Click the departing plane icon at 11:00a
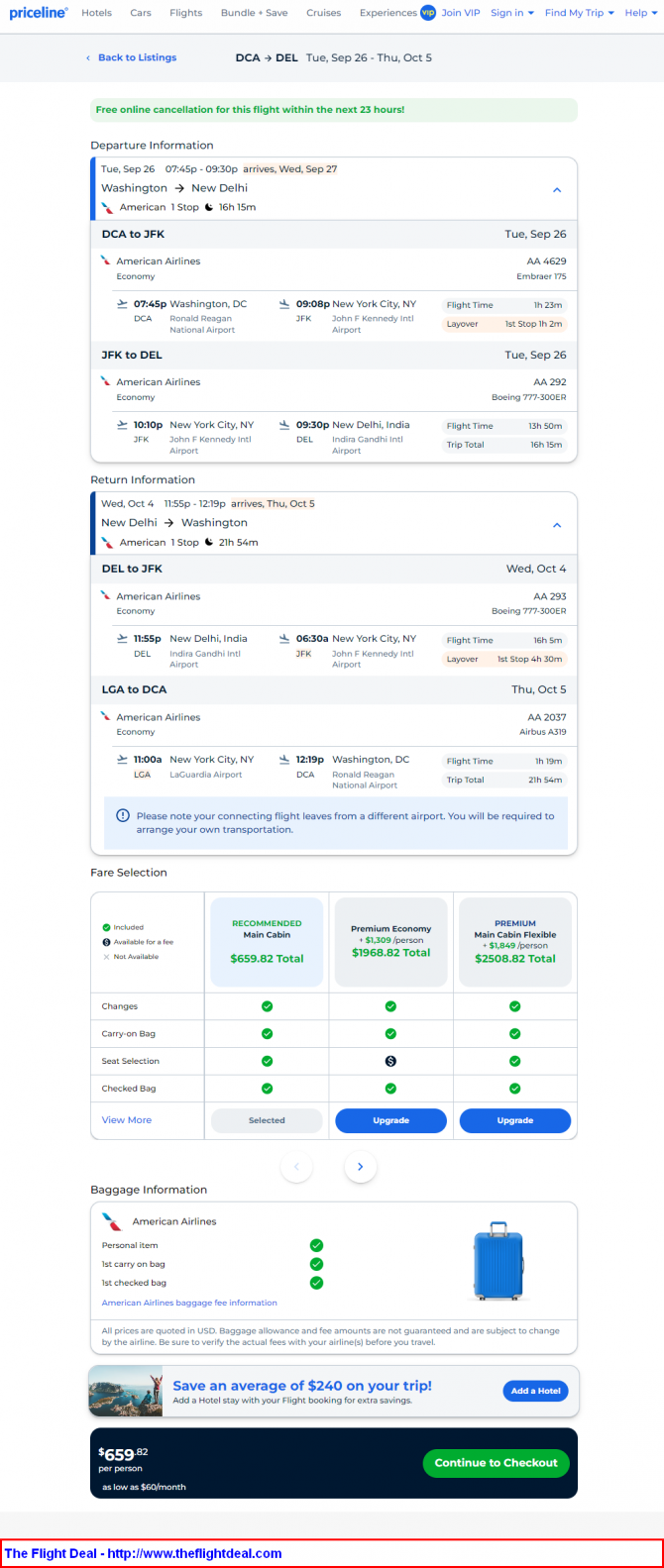 (123, 760)
